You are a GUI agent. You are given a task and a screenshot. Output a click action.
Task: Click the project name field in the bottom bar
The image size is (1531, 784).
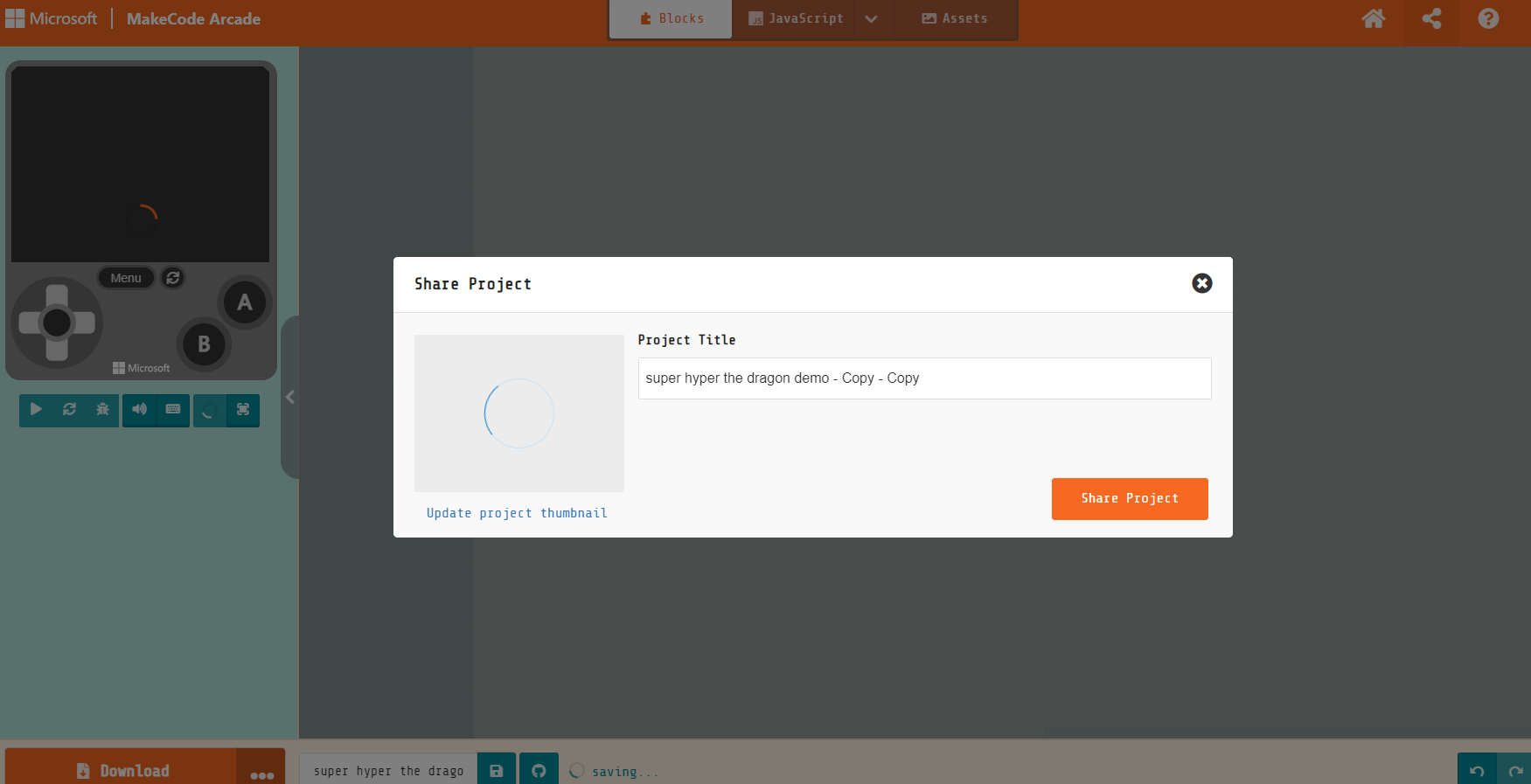[x=388, y=770]
